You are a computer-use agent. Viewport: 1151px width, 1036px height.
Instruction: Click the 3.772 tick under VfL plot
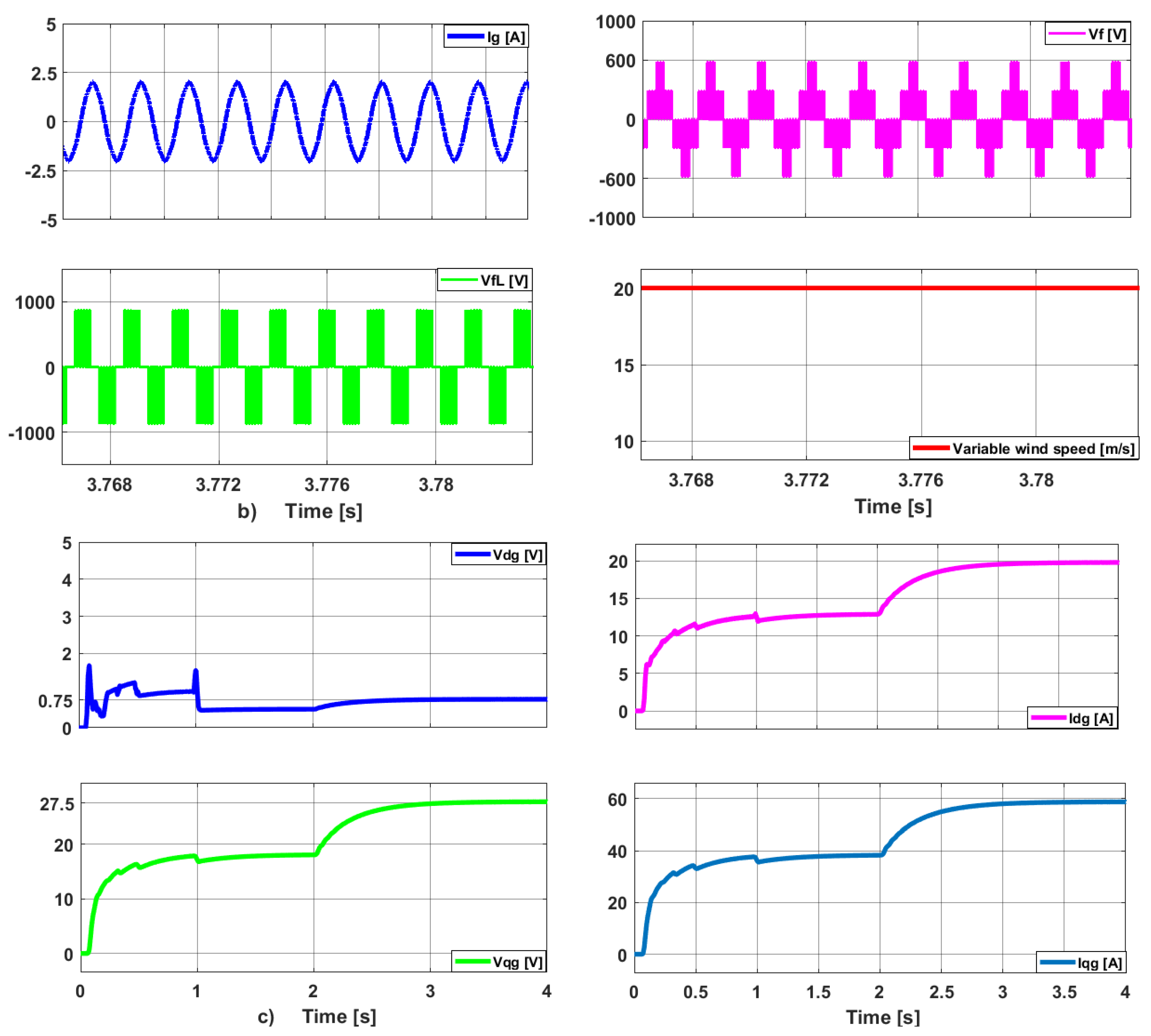(218, 485)
